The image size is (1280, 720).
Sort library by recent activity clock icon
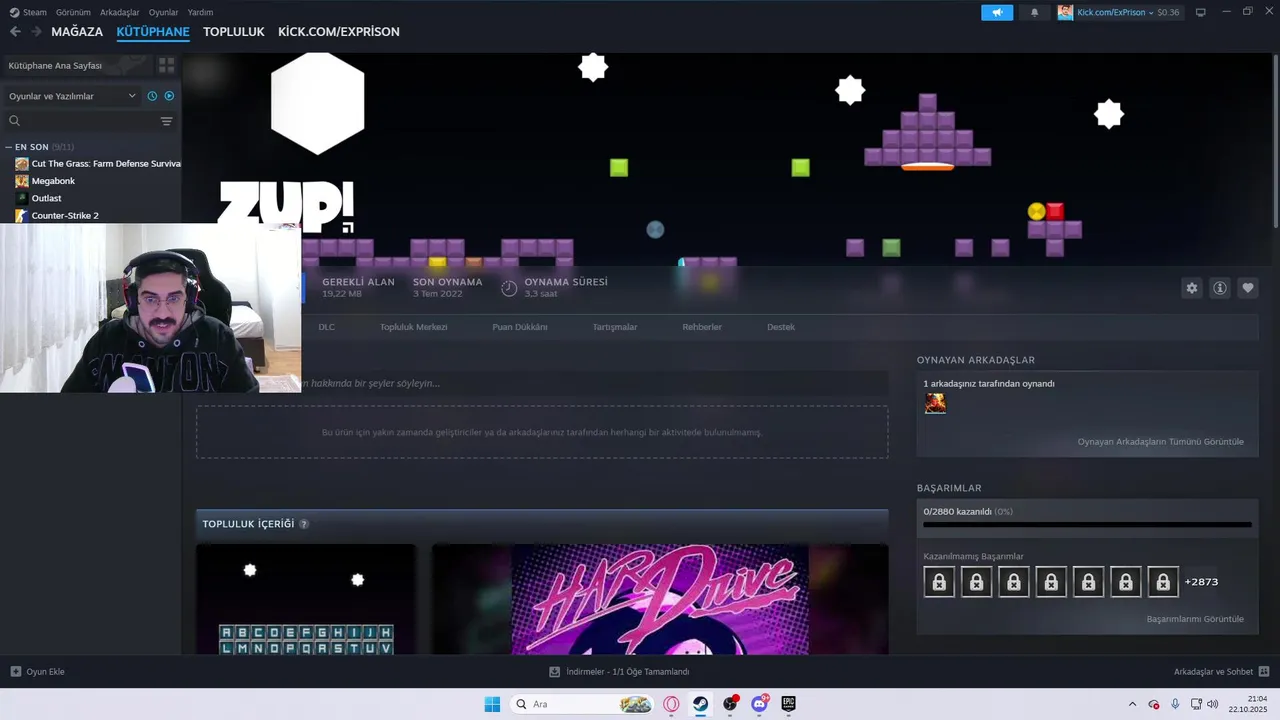point(152,96)
